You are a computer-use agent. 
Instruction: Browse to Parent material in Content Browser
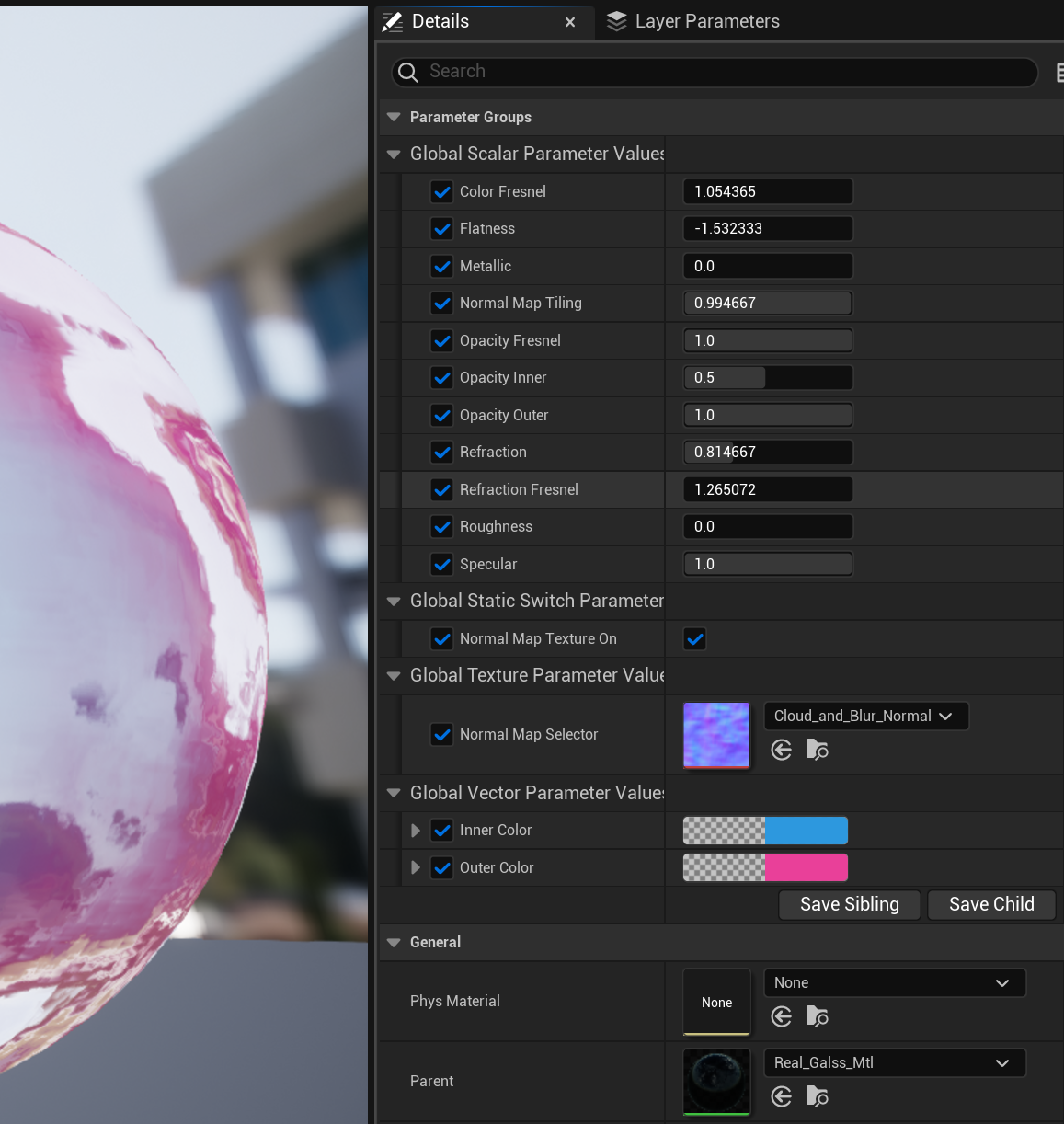pyautogui.click(x=817, y=1096)
